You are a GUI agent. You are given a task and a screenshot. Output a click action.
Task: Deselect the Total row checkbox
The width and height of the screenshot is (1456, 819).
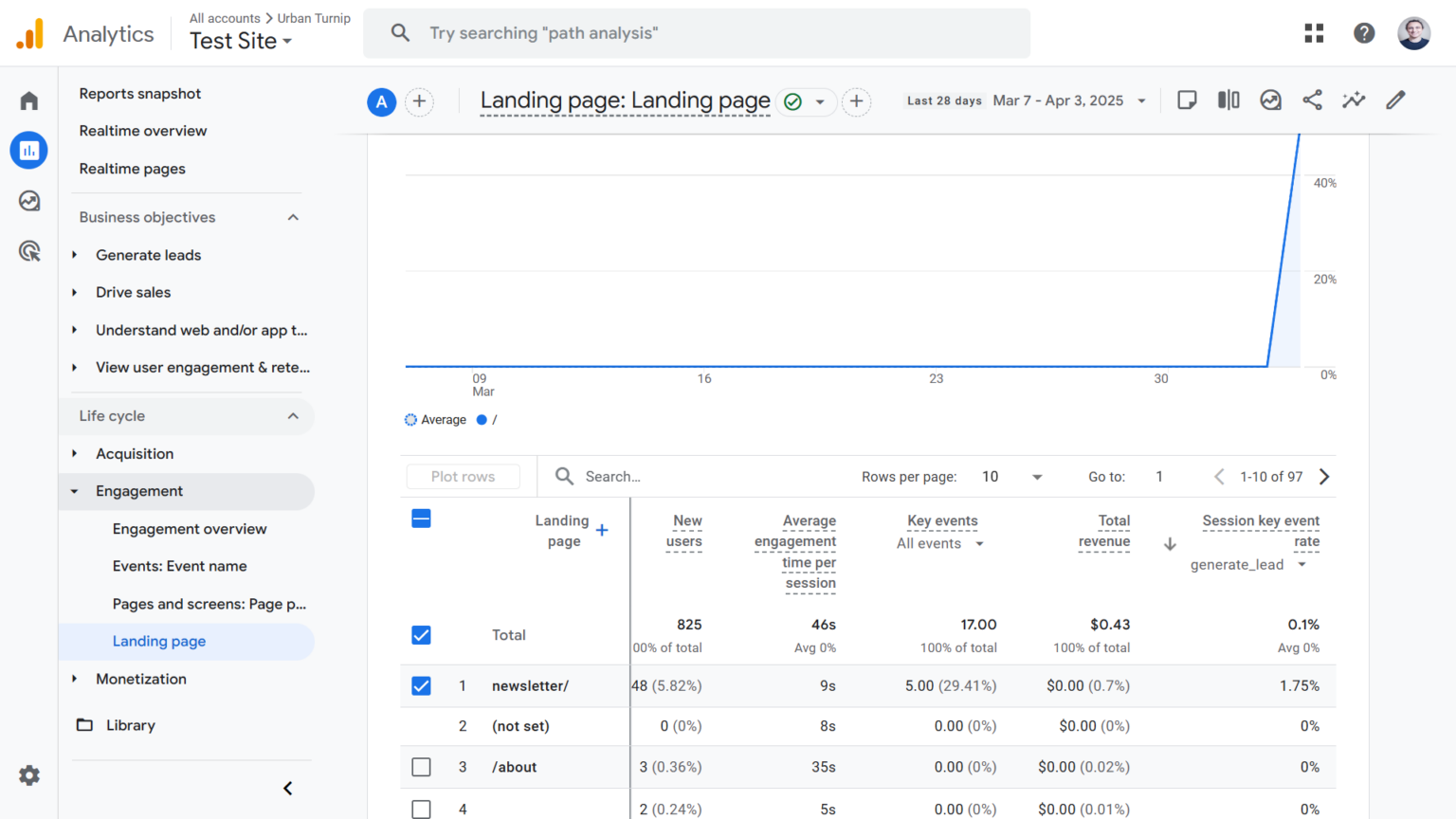coord(421,635)
